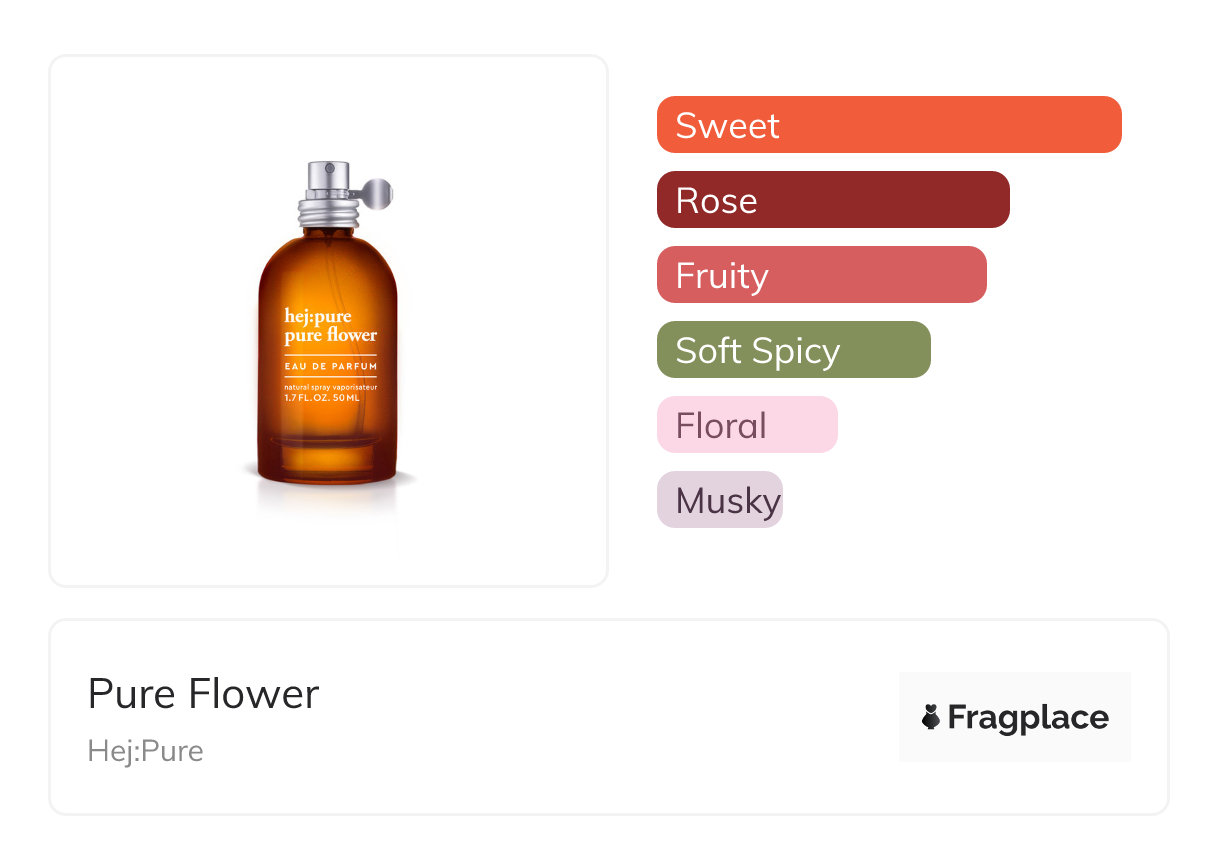Screen dimensions: 1218x864
Task: Select the Floral accord bar
Action: click(x=746, y=425)
